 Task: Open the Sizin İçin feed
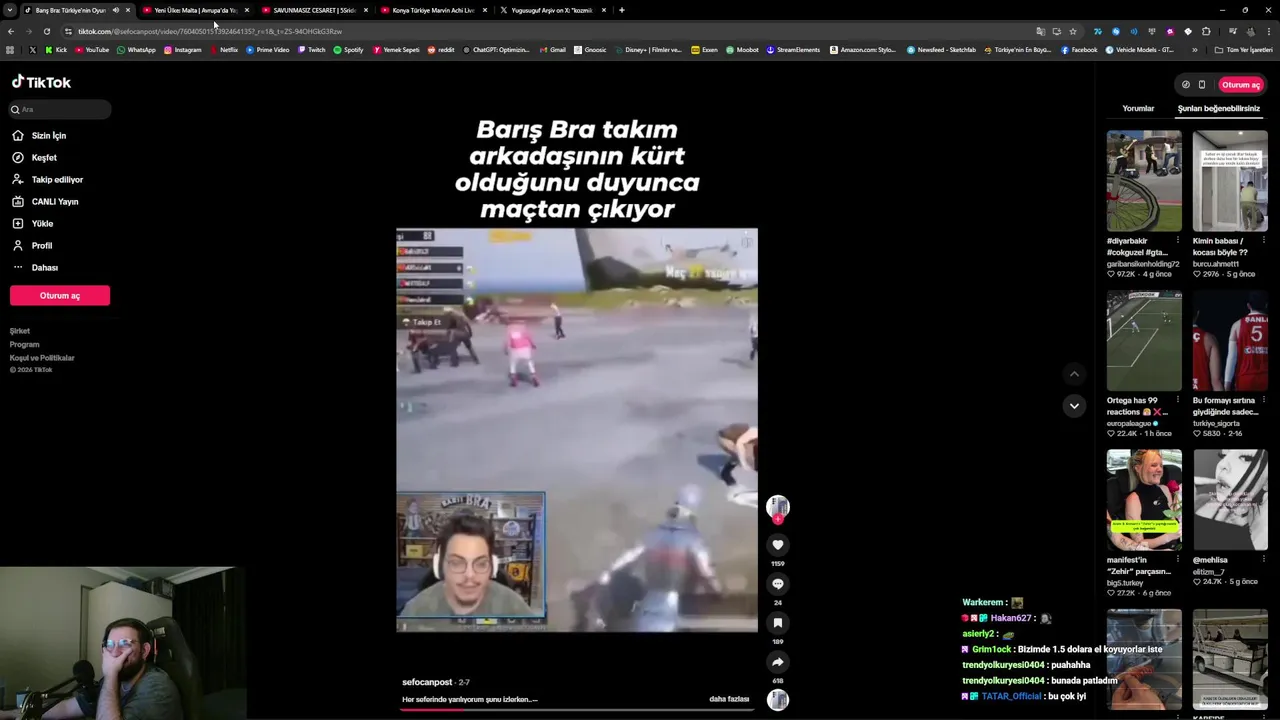point(48,135)
